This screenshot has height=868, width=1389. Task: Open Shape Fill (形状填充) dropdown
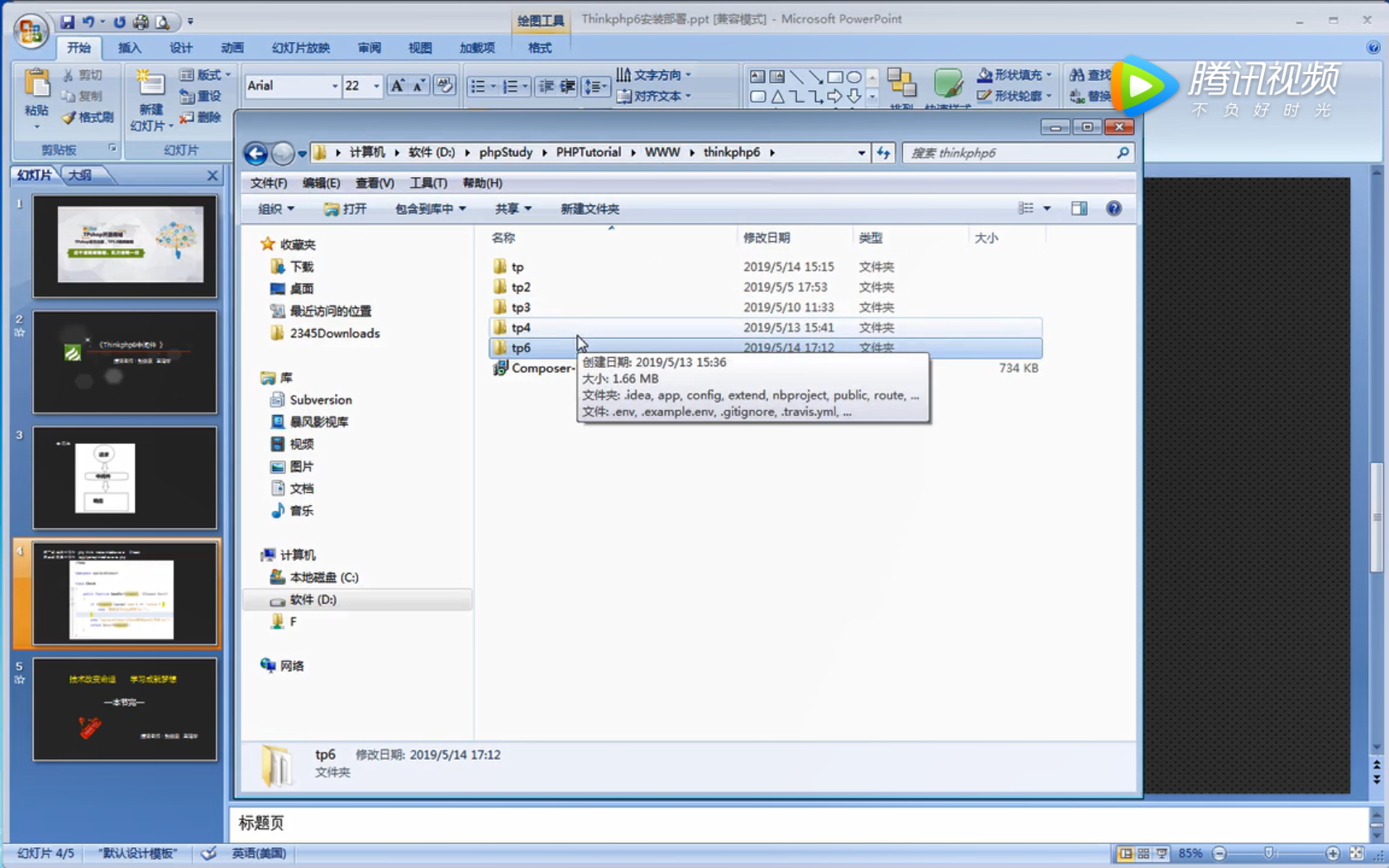(x=1014, y=74)
